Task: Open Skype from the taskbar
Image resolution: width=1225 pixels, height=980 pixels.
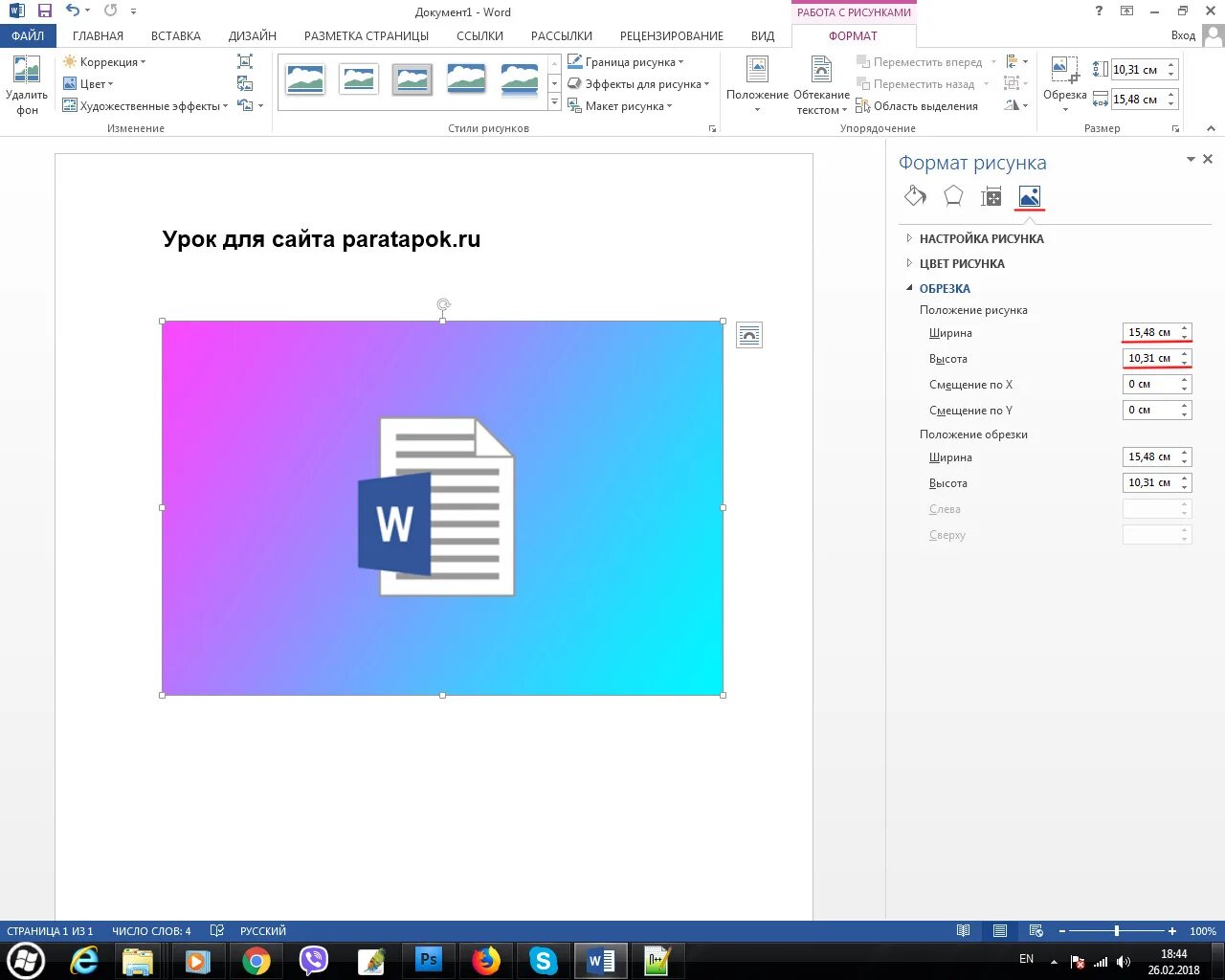Action: point(543,961)
